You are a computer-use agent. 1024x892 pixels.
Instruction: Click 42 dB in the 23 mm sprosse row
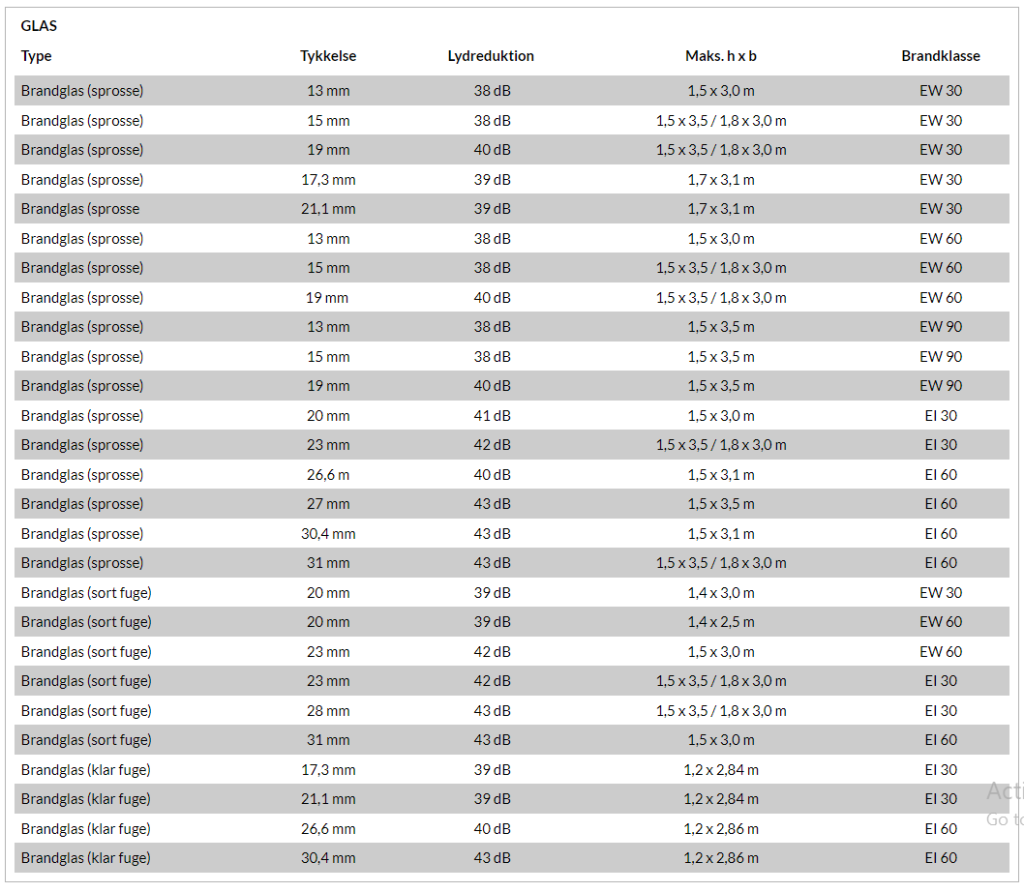tap(491, 445)
